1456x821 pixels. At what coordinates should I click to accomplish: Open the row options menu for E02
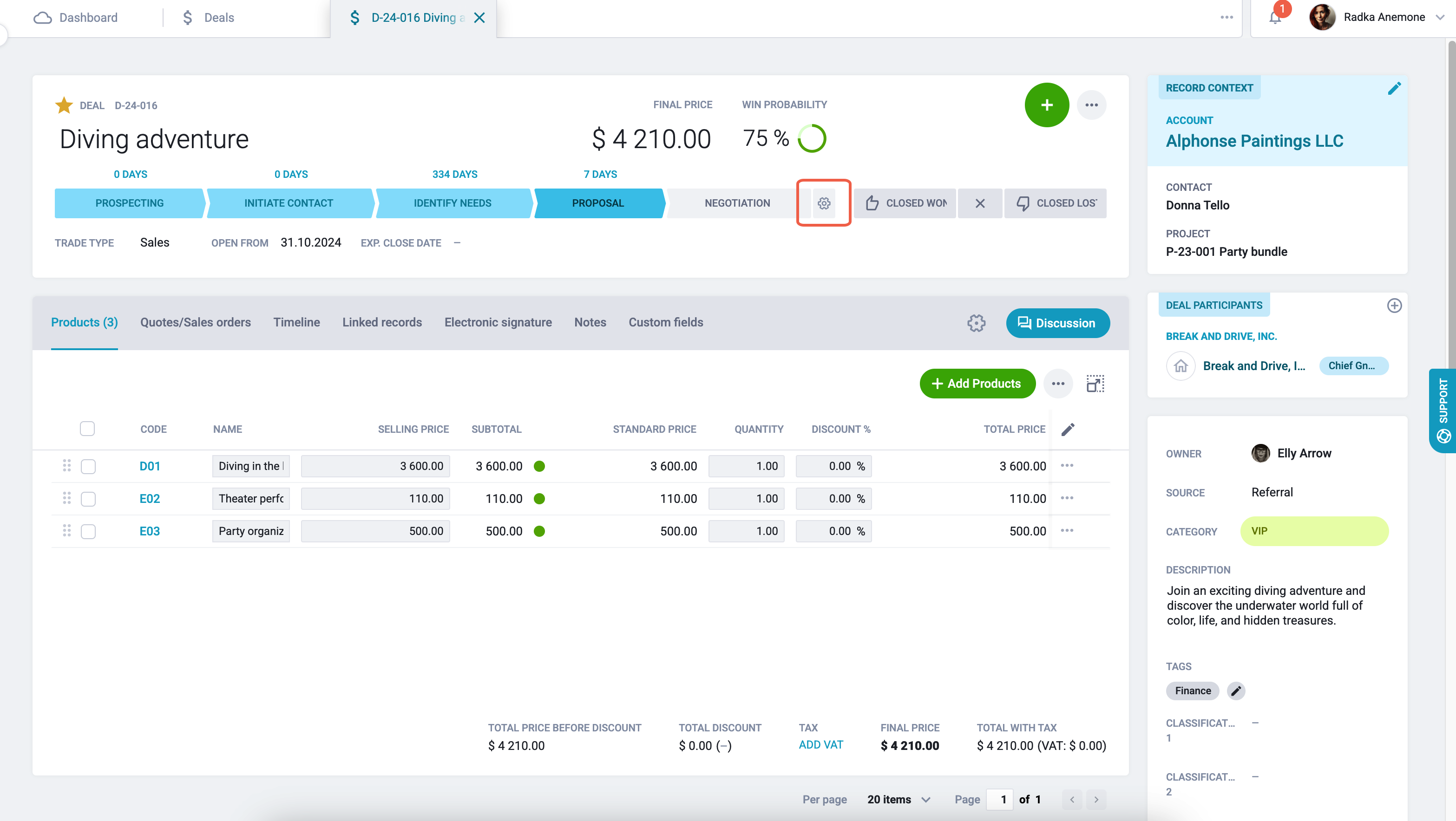coord(1067,498)
